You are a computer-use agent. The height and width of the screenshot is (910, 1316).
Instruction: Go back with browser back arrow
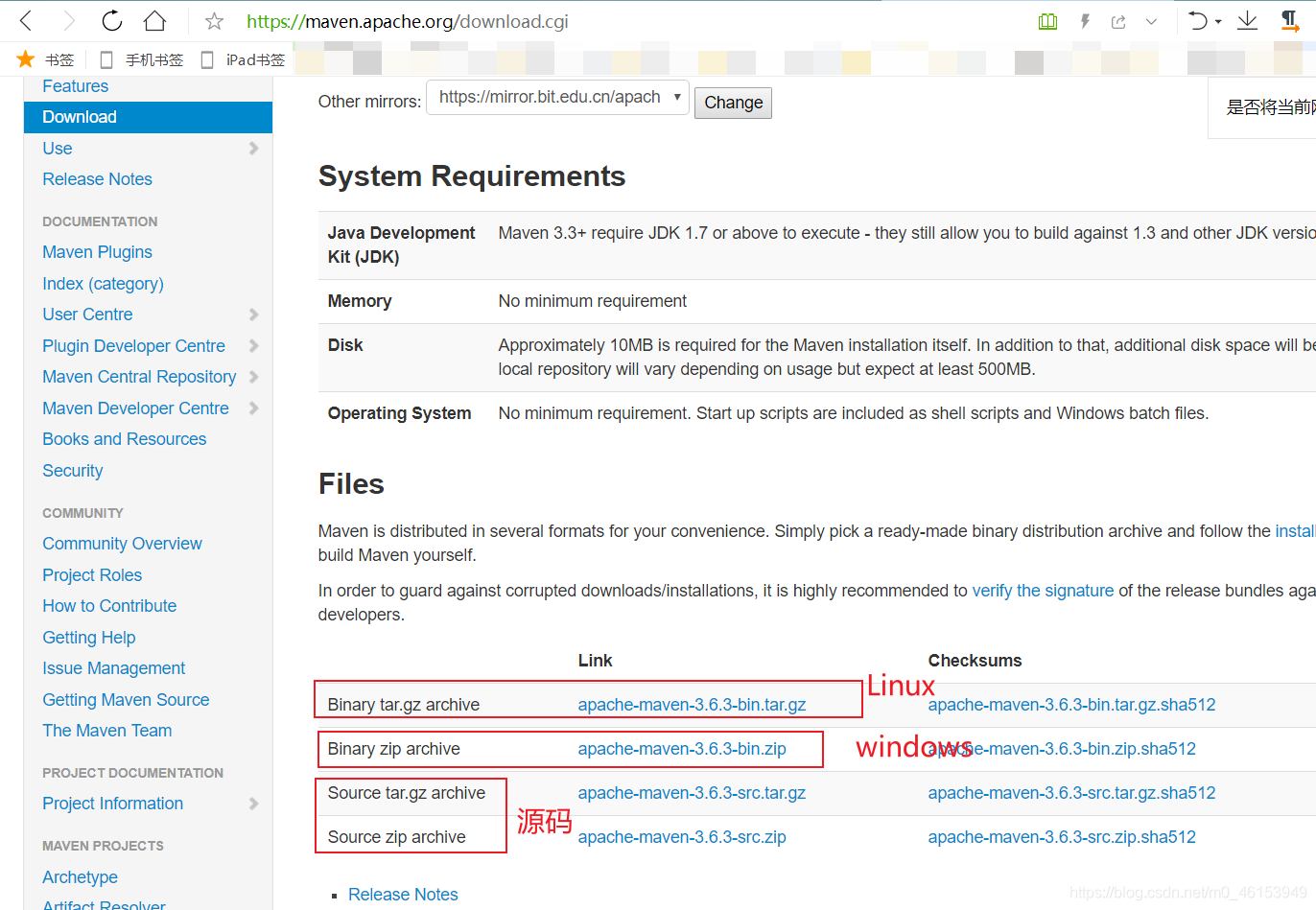[x=26, y=20]
